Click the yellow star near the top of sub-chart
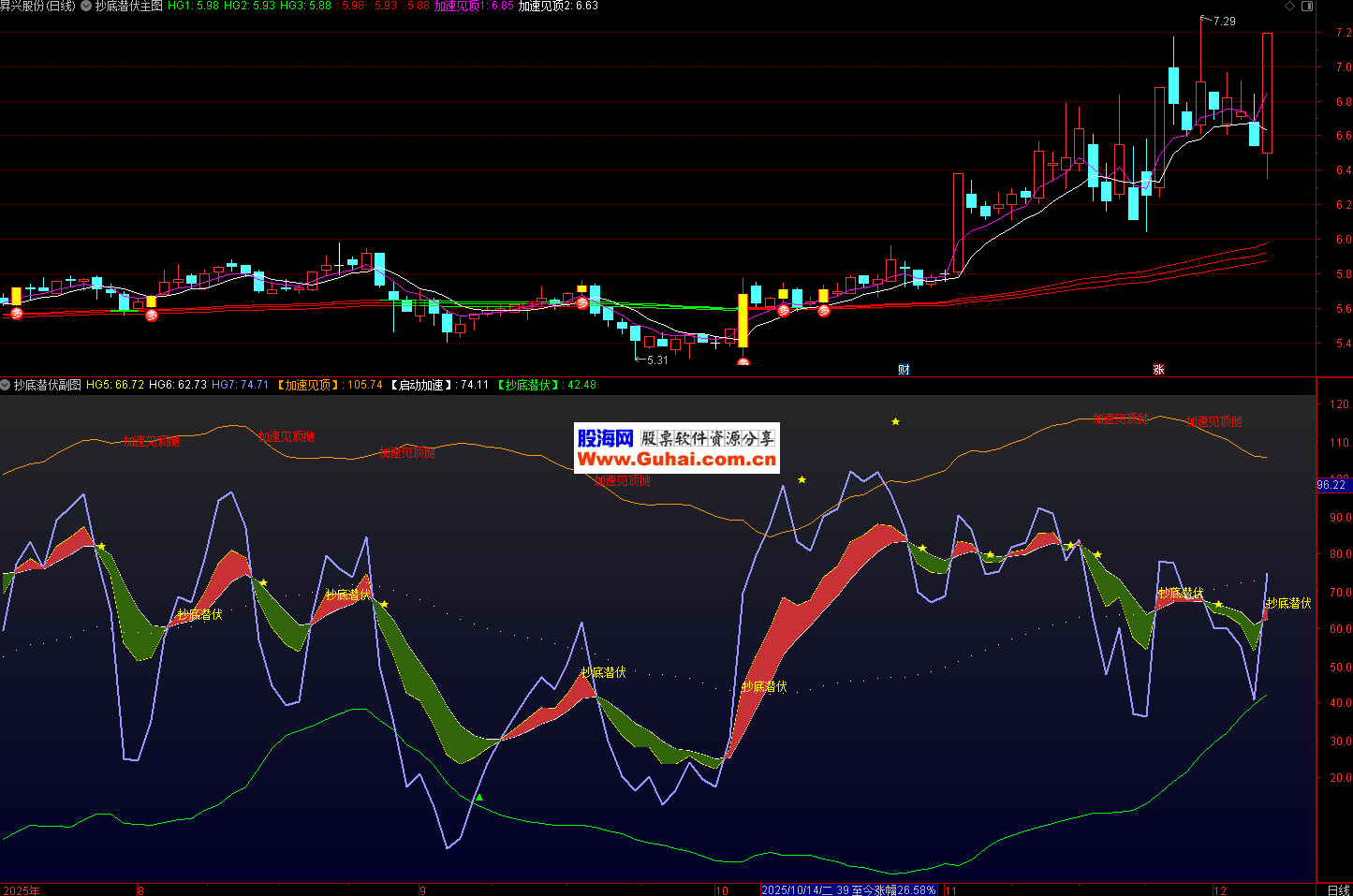Viewport: 1353px width, 896px height. [x=895, y=422]
